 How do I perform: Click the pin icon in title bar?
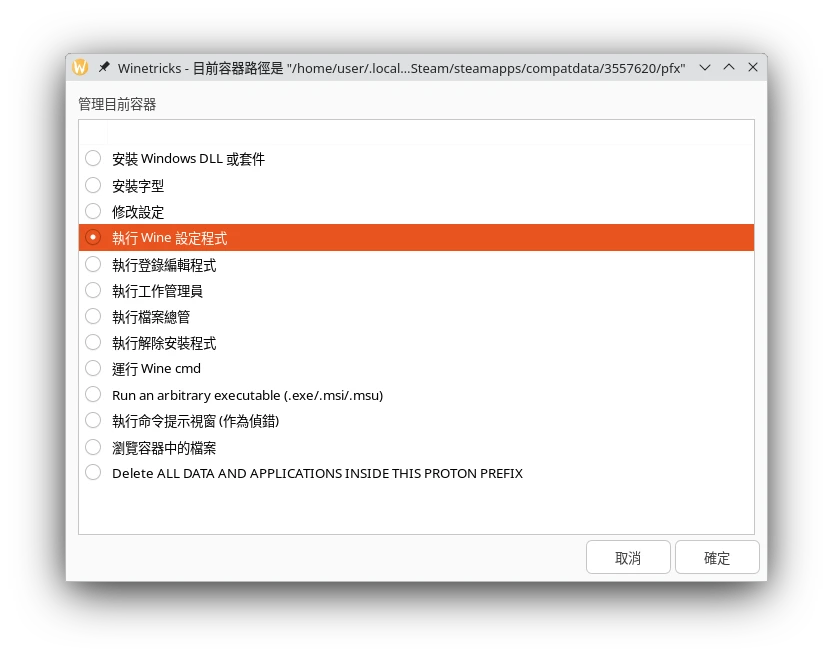pyautogui.click(x=104, y=67)
